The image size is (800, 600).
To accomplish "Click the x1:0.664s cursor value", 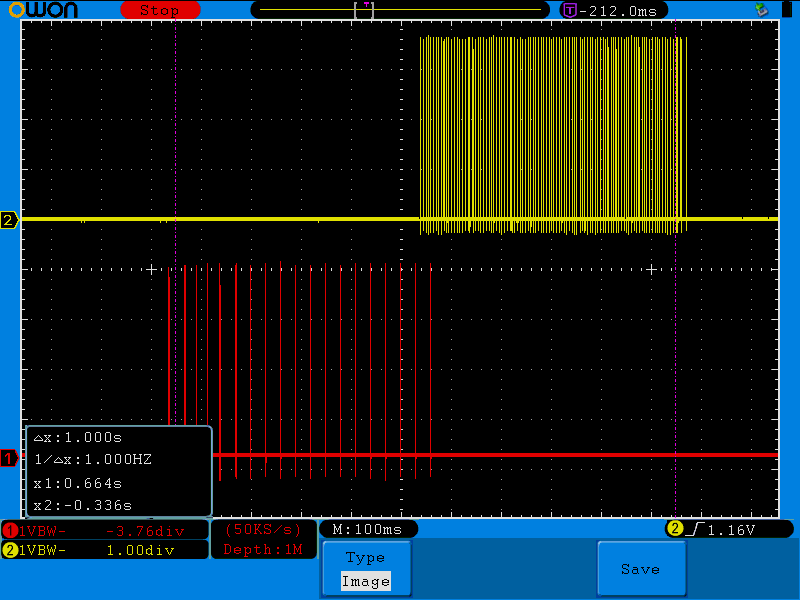I will point(78,483).
